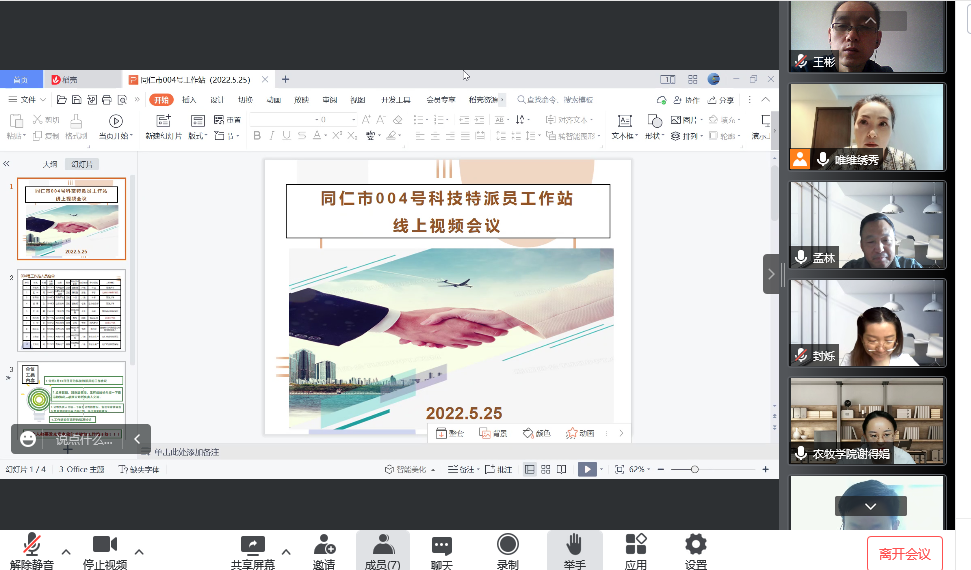
Task: Play slideshow from status bar button
Action: click(x=587, y=470)
